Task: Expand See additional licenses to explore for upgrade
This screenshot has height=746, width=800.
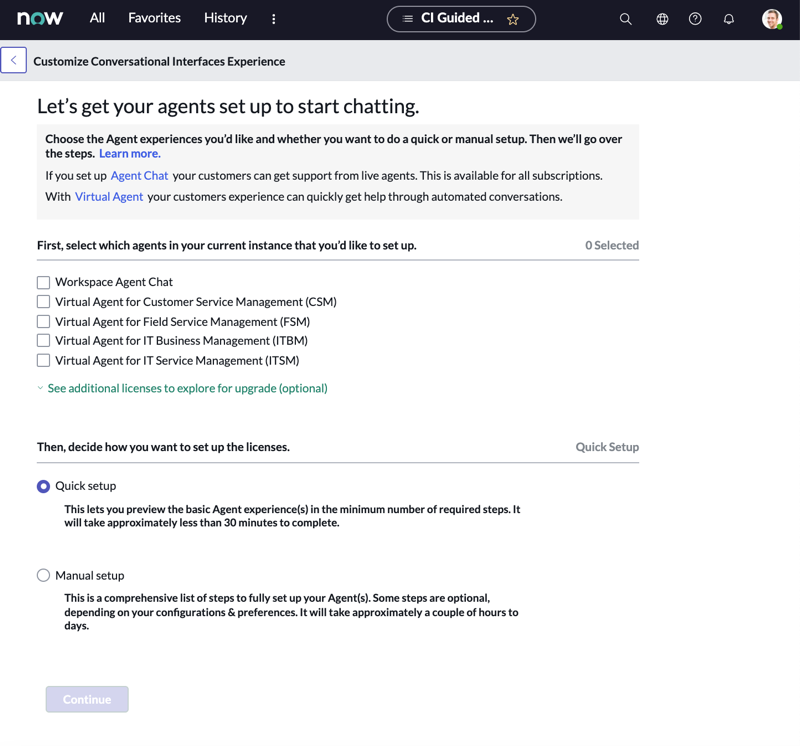Action: pos(182,388)
